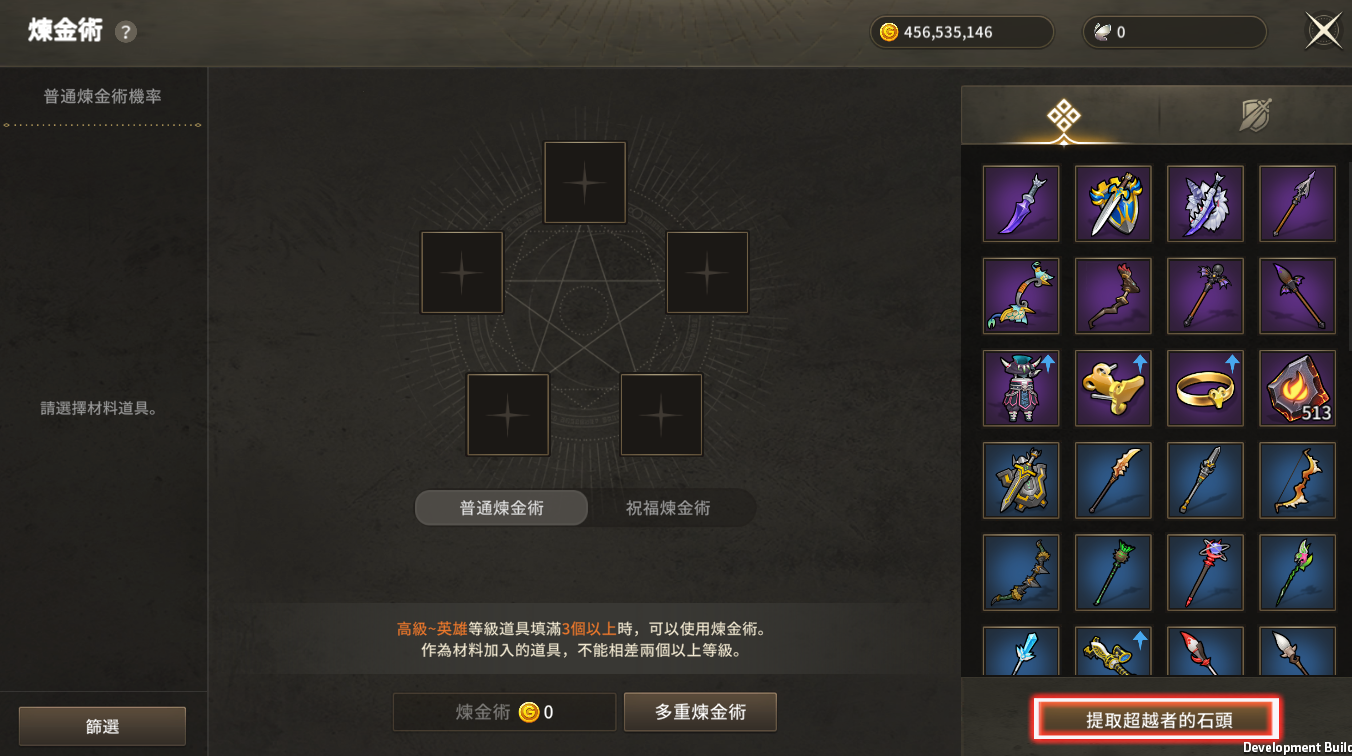Select the purple curved dagger item
Image resolution: width=1352 pixels, height=756 pixels.
click(x=1021, y=203)
